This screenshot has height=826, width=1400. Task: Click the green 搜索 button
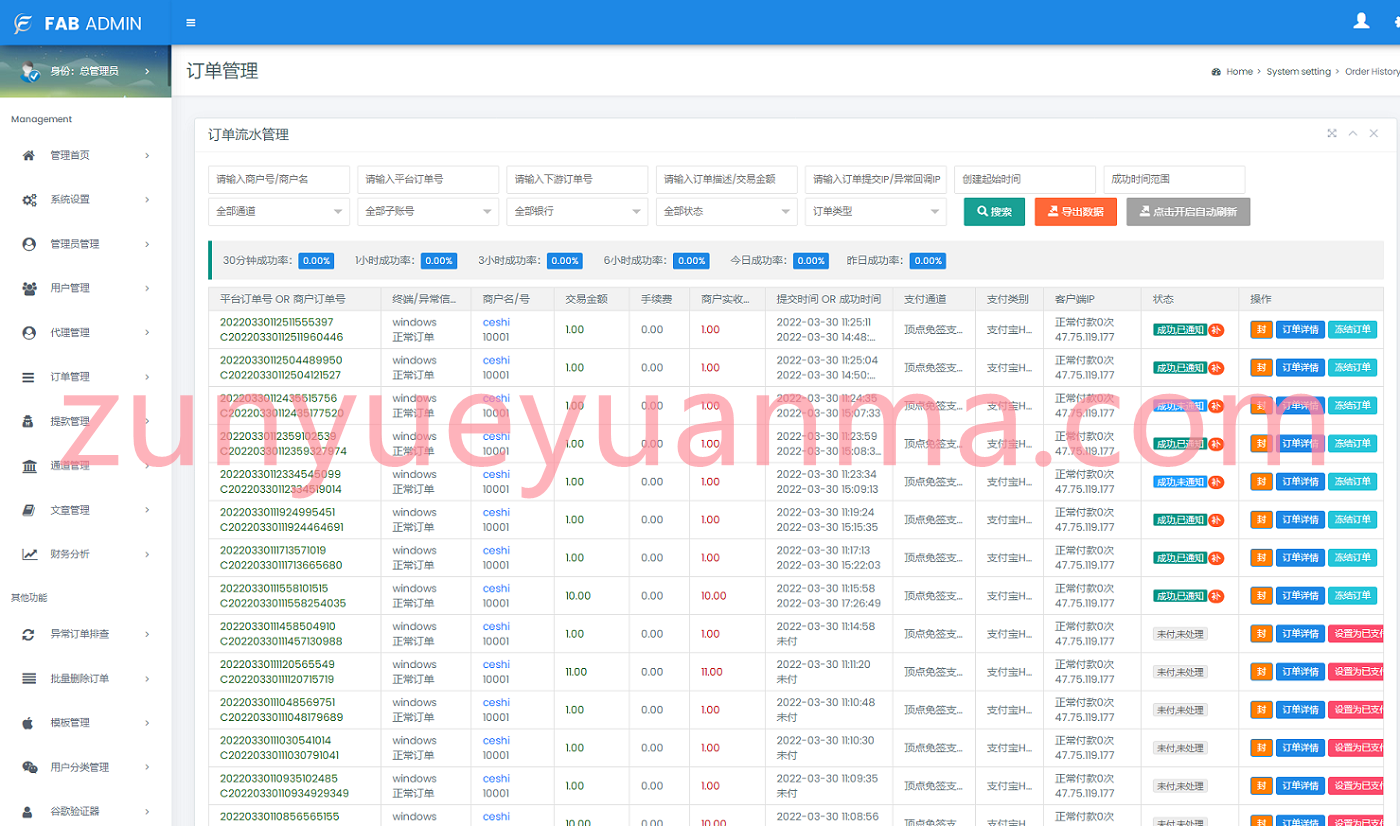994,212
